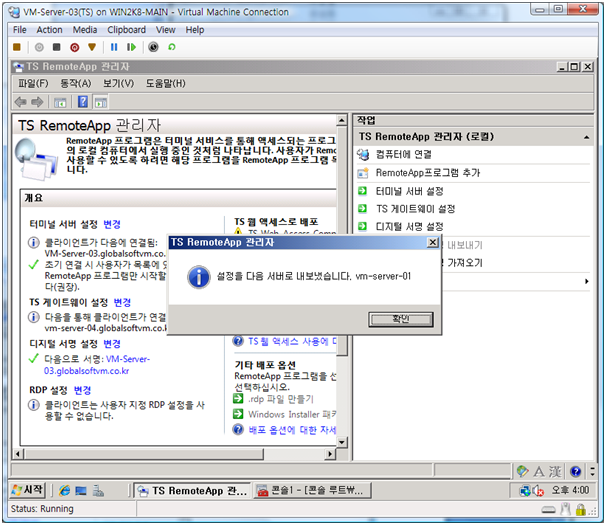Open help via blue question mark toolbar icon
606x525 pixels.
(83, 102)
